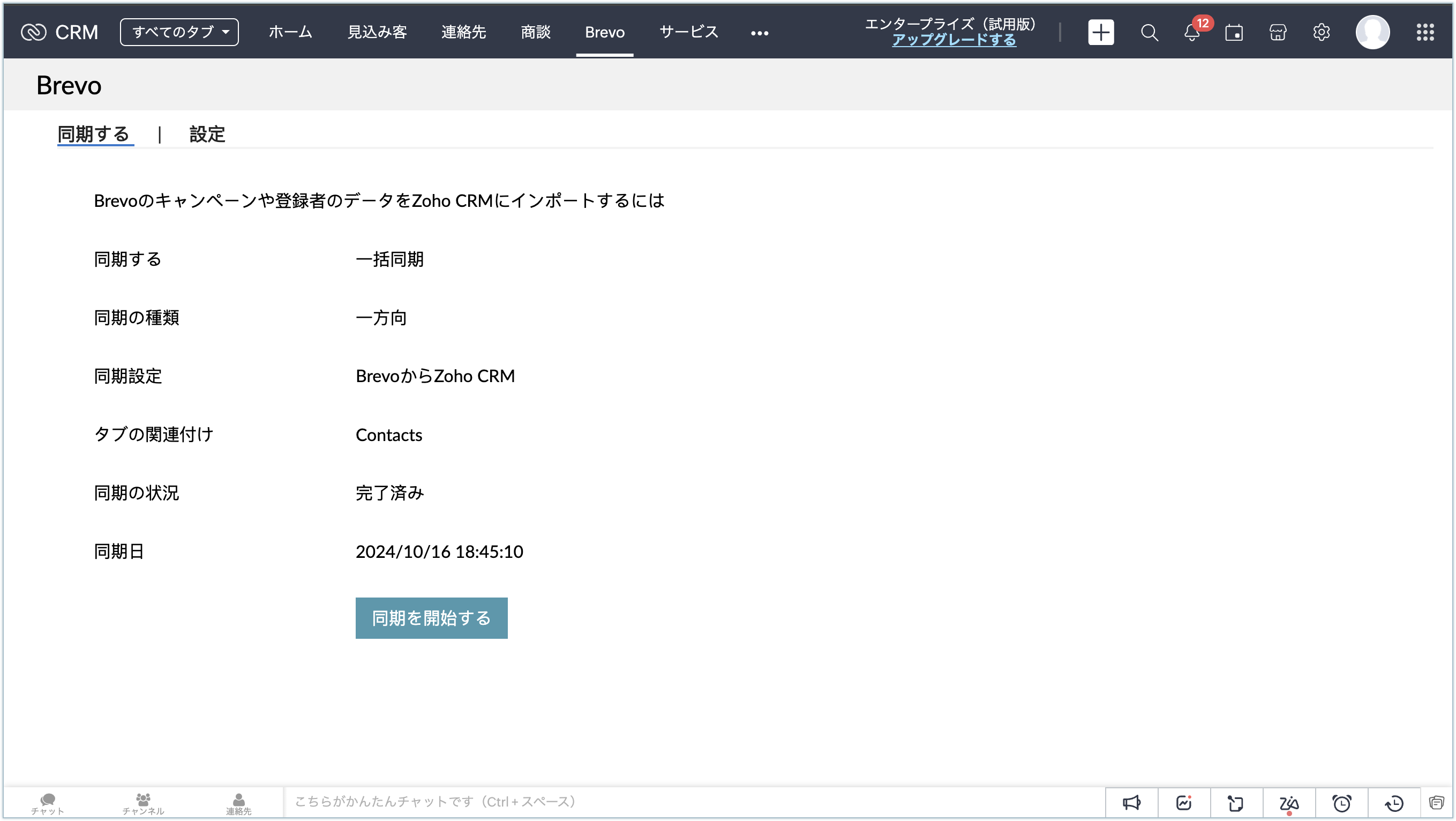The height and width of the screenshot is (821, 1456).
Task: Click the user profile avatar
Action: [1372, 32]
